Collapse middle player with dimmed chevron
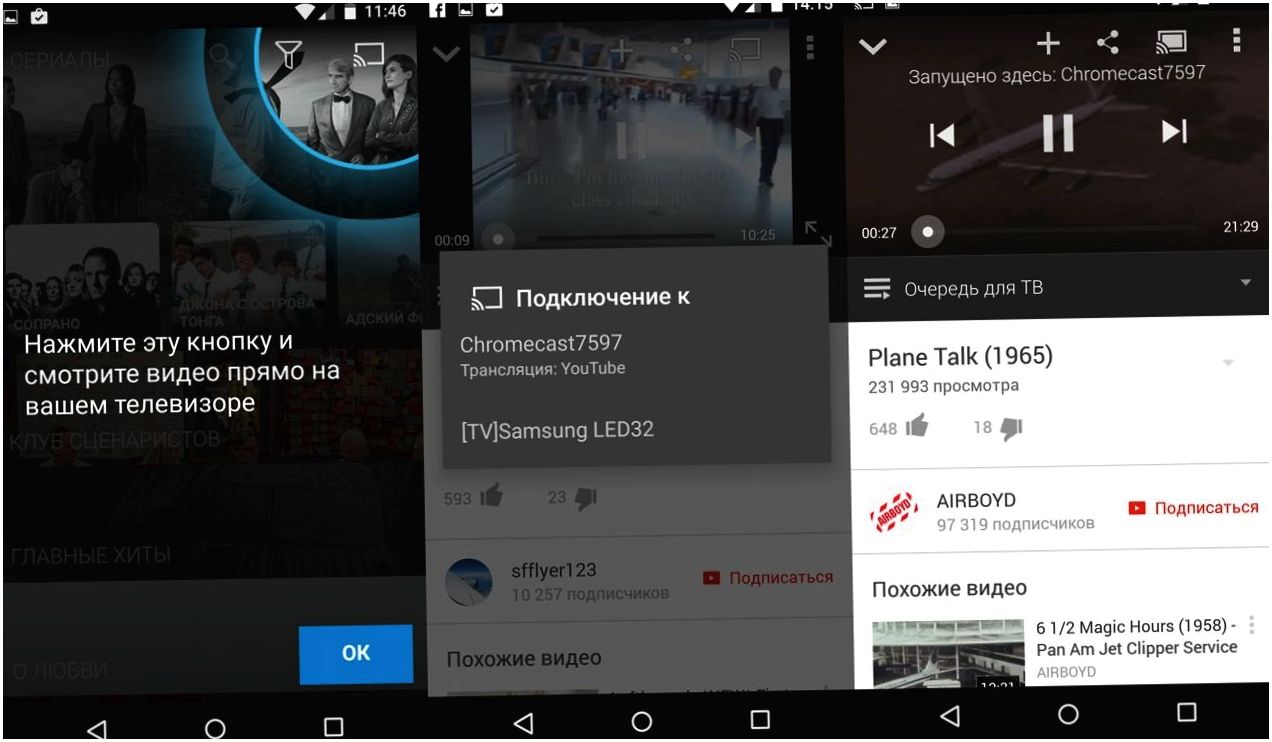Viewport: 1272px width, 742px height. (445, 53)
